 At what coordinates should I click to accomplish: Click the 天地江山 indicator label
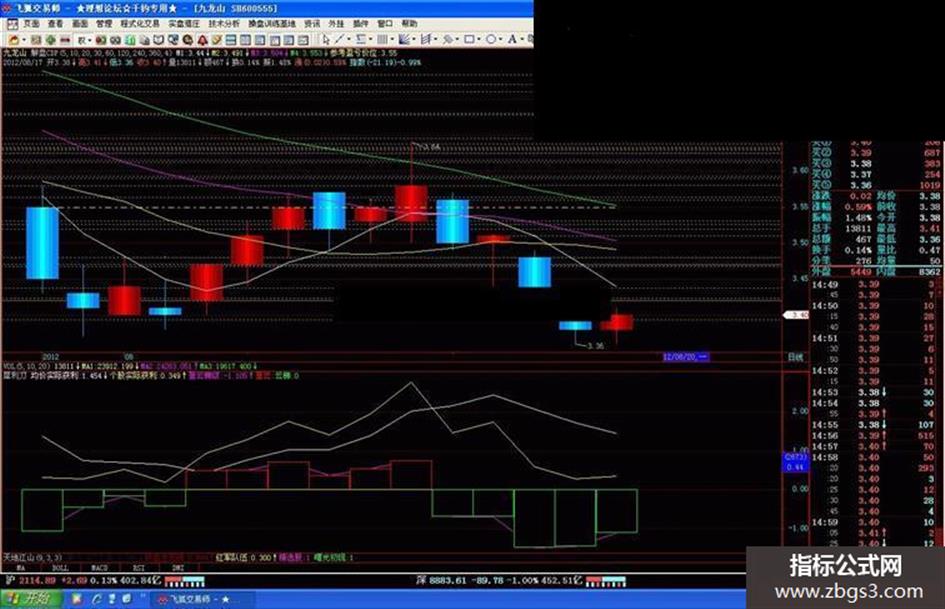click(32, 558)
